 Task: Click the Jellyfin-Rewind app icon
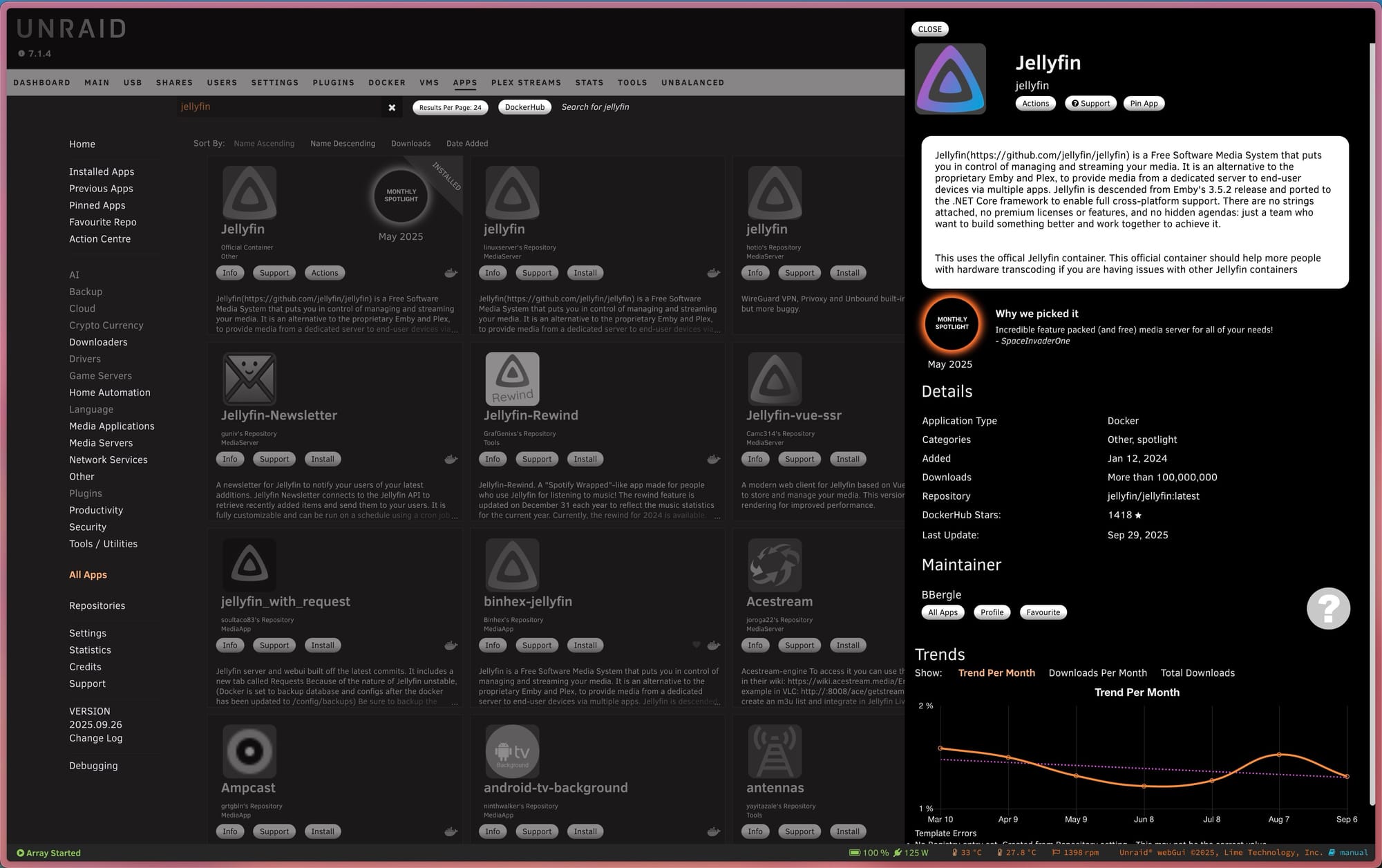tap(512, 379)
